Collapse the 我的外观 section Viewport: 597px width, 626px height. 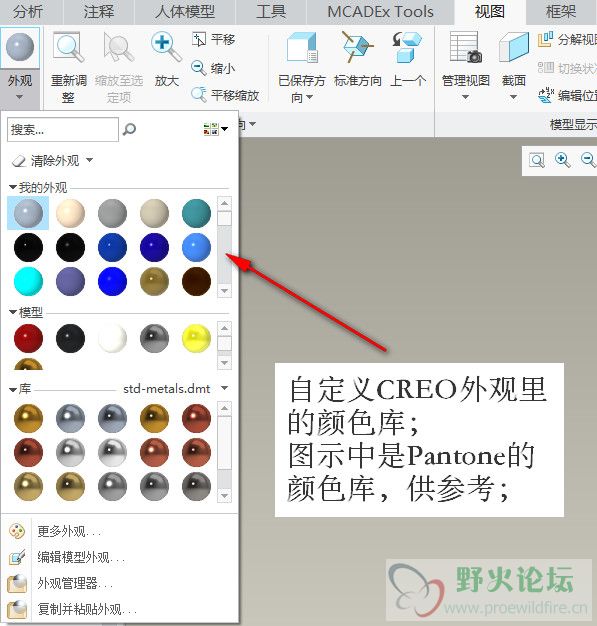(x=13, y=187)
